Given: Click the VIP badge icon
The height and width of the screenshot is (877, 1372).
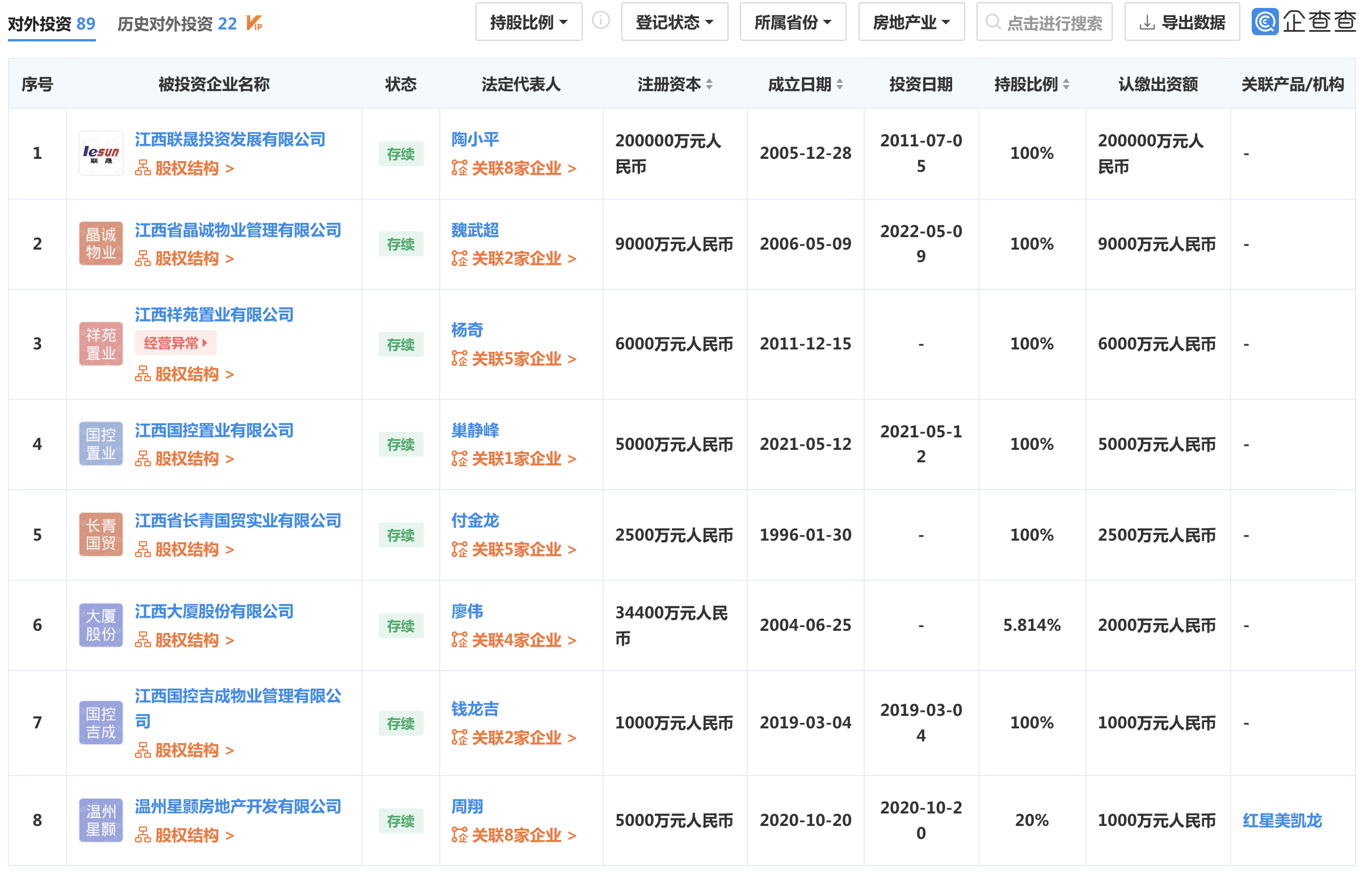Looking at the screenshot, I should point(254,23).
